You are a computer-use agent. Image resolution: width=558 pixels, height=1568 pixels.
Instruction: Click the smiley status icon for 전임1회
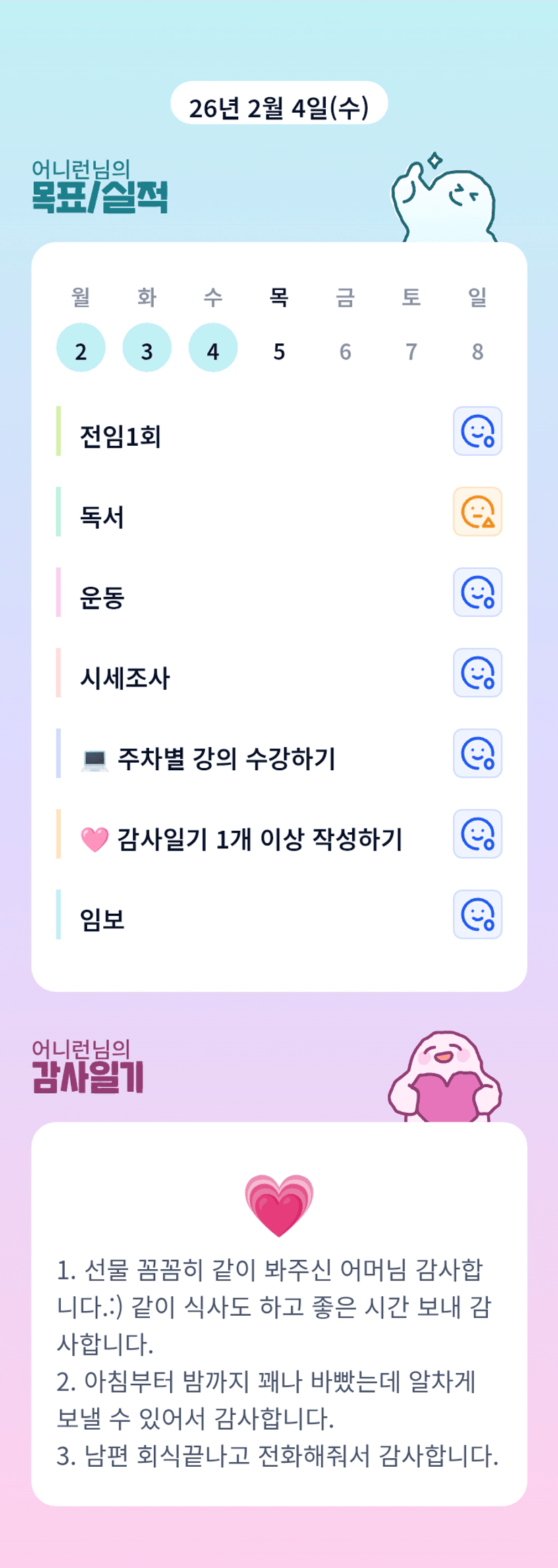(477, 431)
